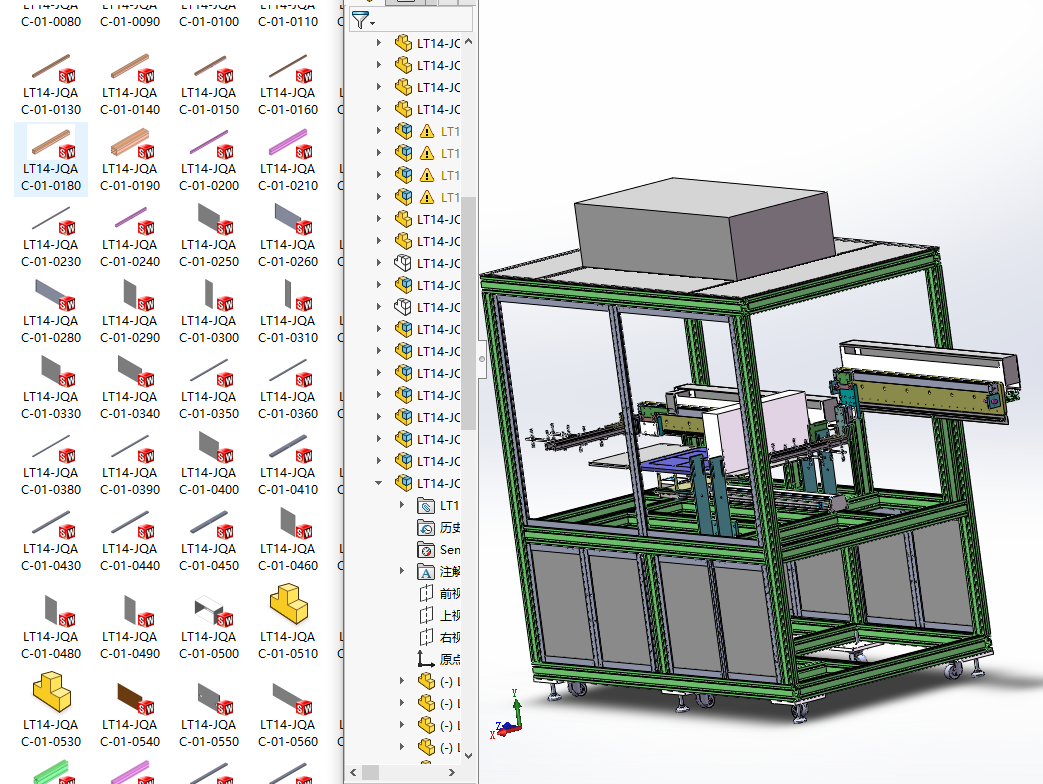Select the gray box on top of machine
Image resolution: width=1043 pixels, height=784 pixels.
[x=700, y=232]
